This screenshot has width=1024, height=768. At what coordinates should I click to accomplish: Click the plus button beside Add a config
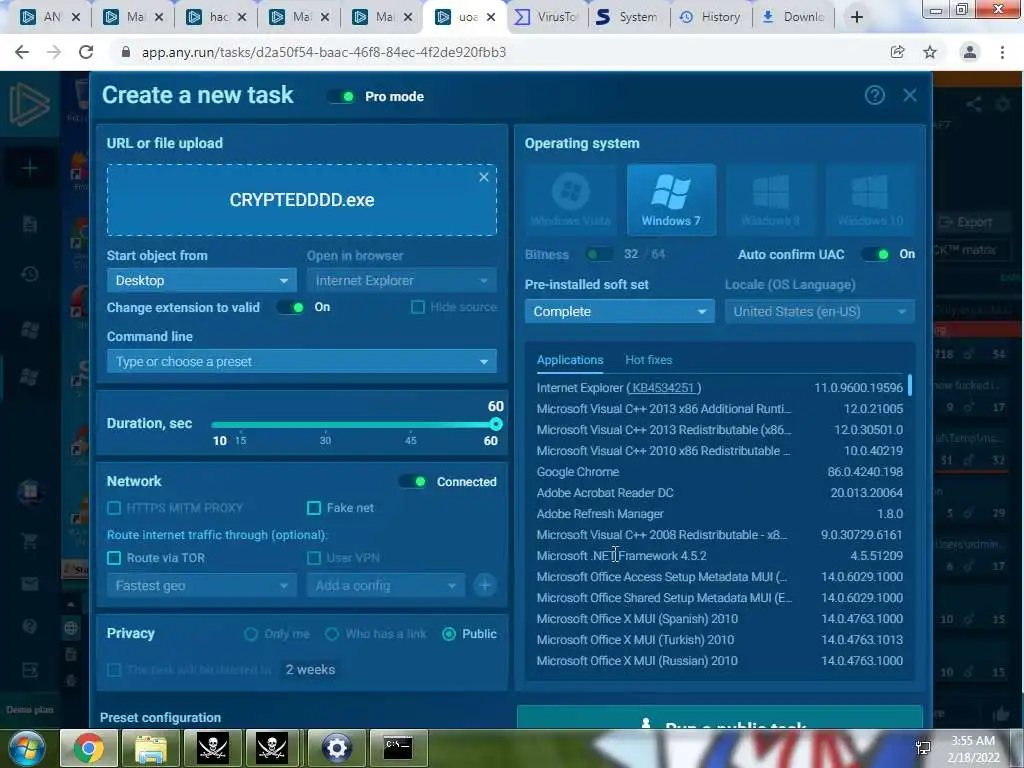coord(485,585)
